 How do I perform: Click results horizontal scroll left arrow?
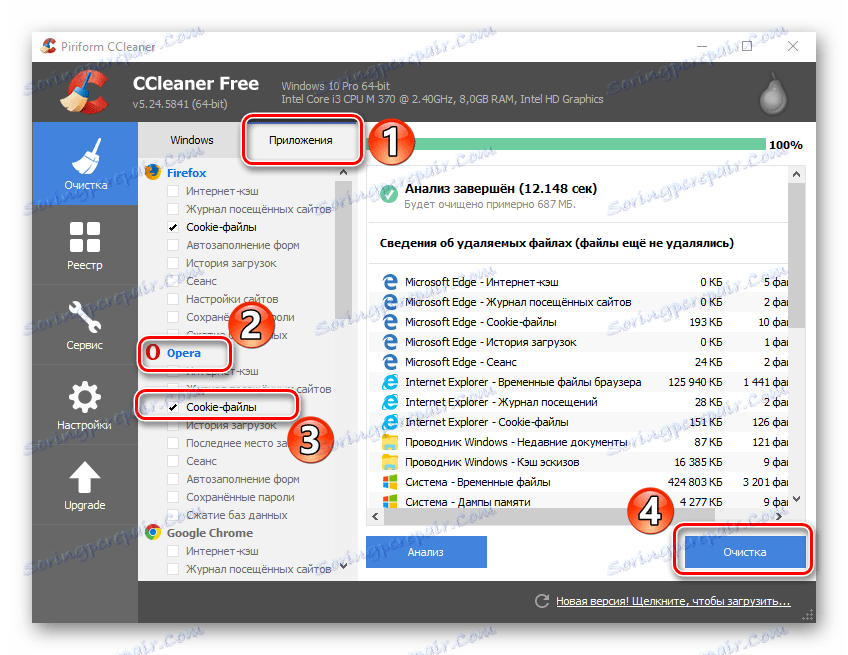[375, 516]
